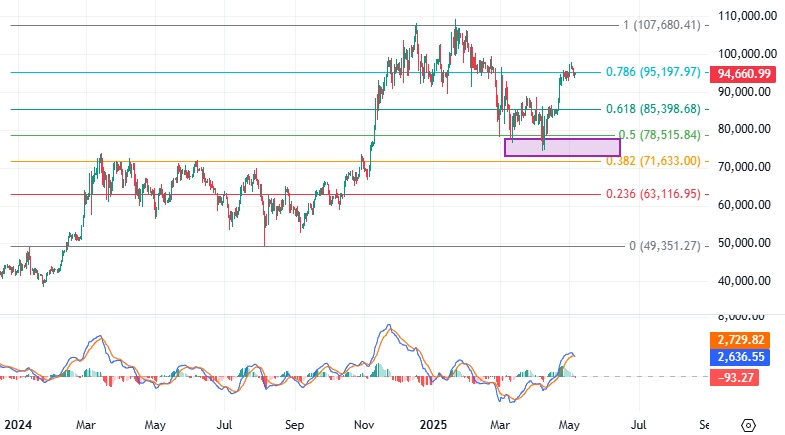Screen dimensions: 785x435
Task: Click the 50,000.00 price scale label
Action: [744, 243]
